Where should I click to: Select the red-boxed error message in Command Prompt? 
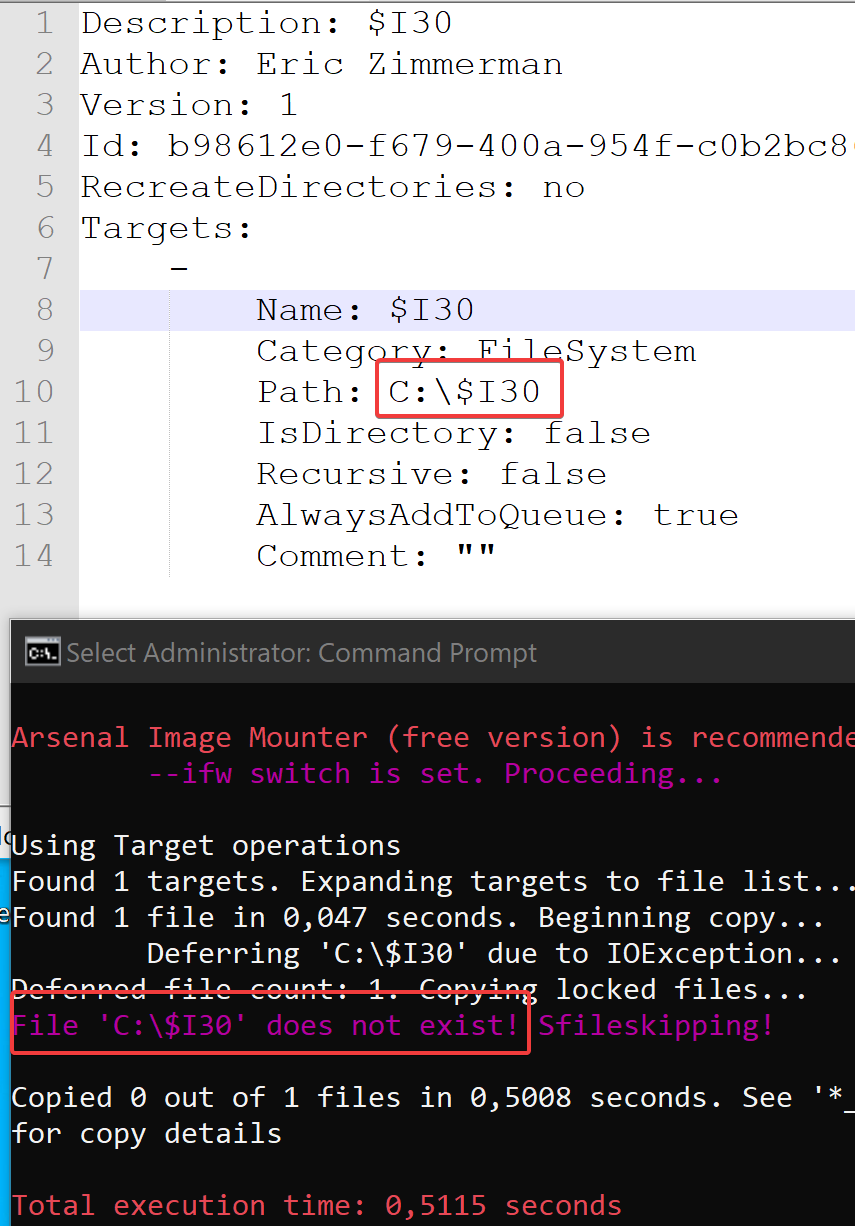tap(265, 1025)
